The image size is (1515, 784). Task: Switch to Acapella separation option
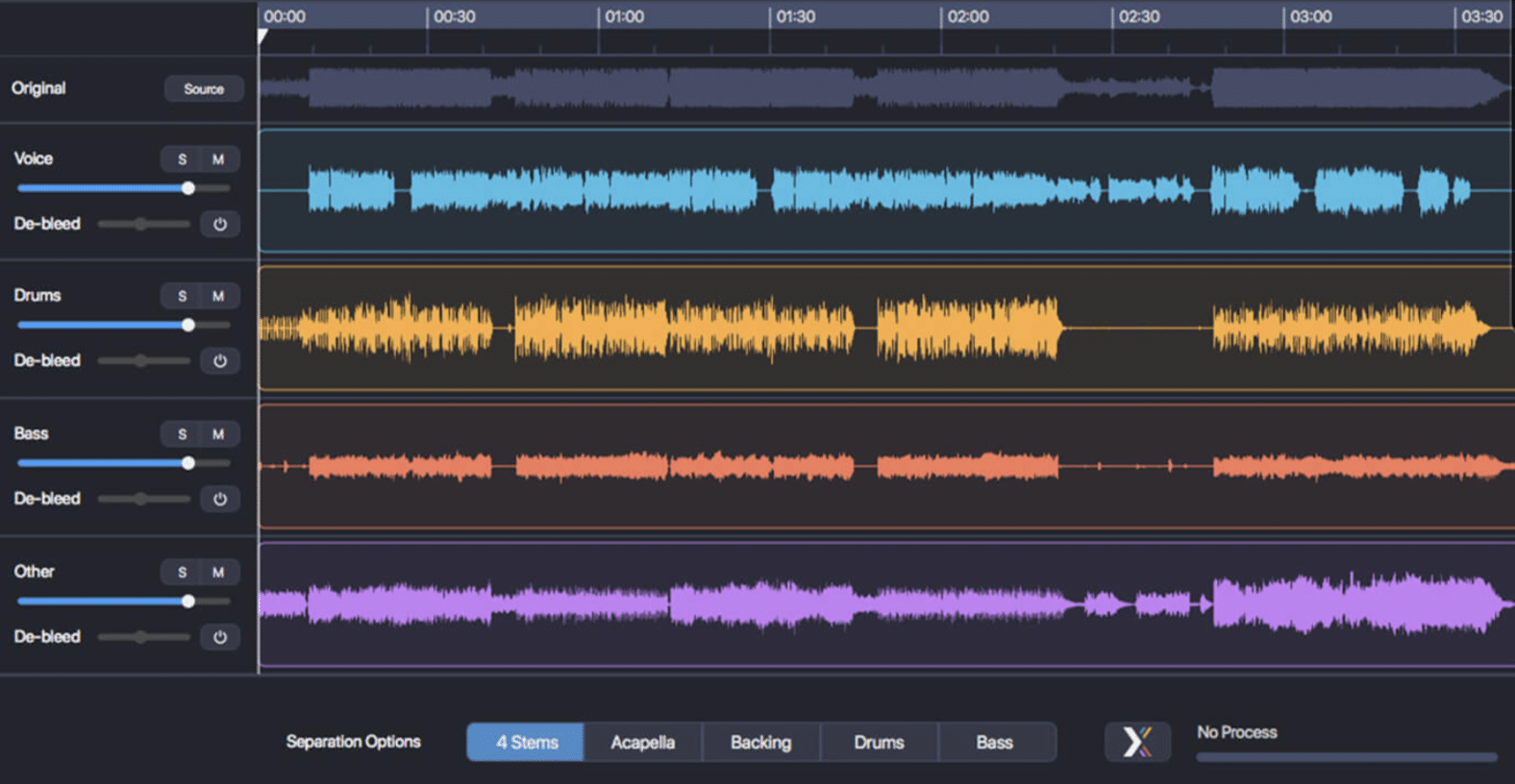click(x=642, y=743)
